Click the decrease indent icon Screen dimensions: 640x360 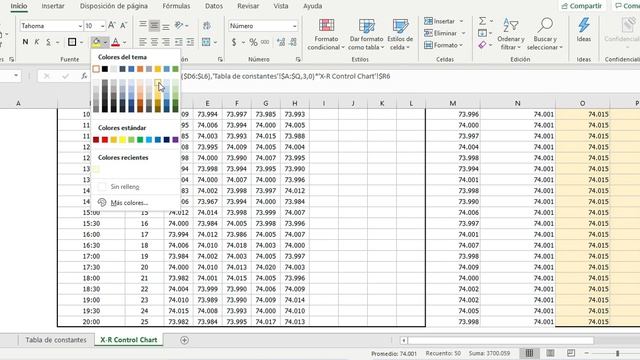[179, 42]
